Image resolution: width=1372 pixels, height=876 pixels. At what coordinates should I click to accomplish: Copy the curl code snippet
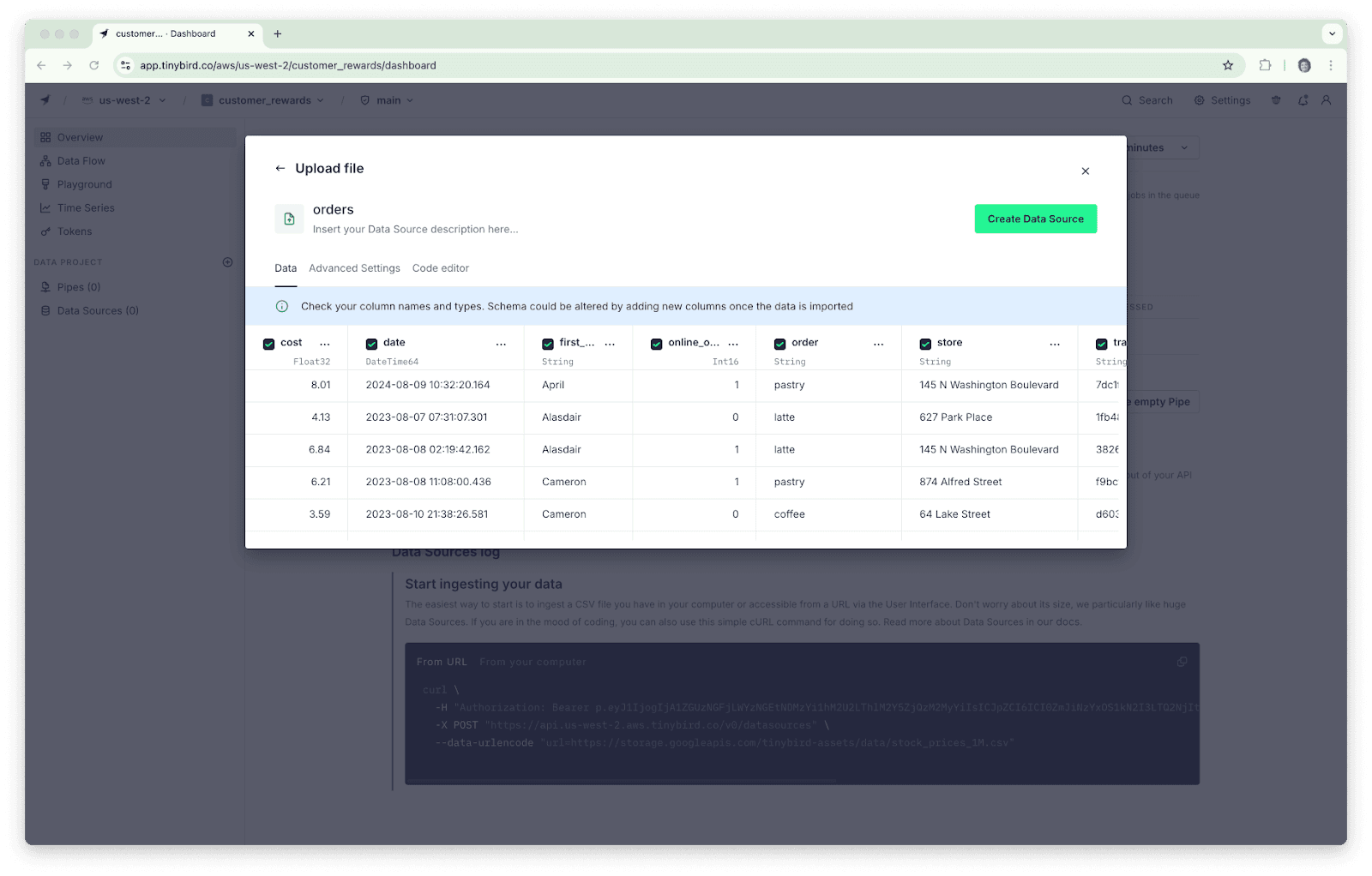[1182, 662]
